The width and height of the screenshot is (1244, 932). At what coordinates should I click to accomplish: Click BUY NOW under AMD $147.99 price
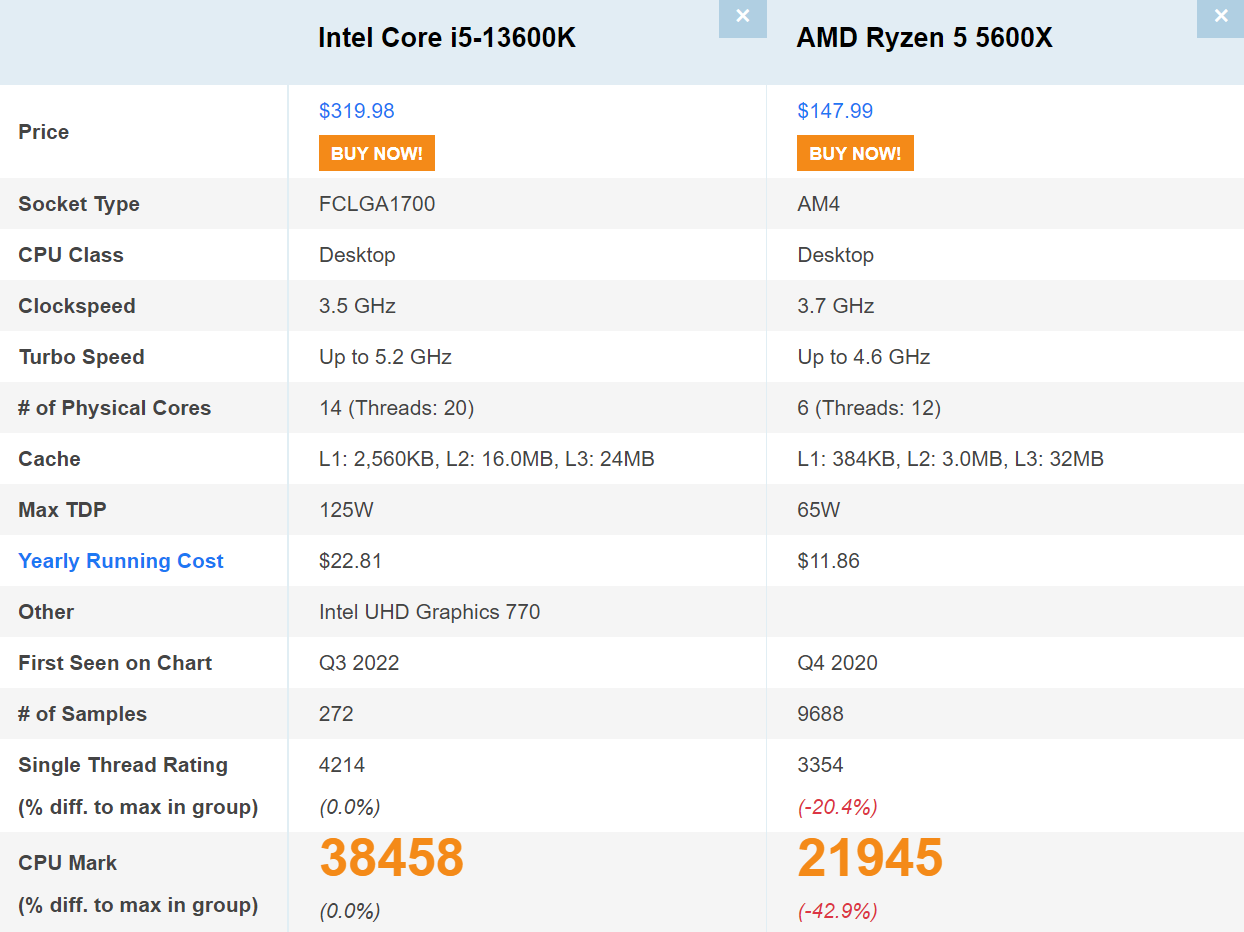[x=855, y=153]
